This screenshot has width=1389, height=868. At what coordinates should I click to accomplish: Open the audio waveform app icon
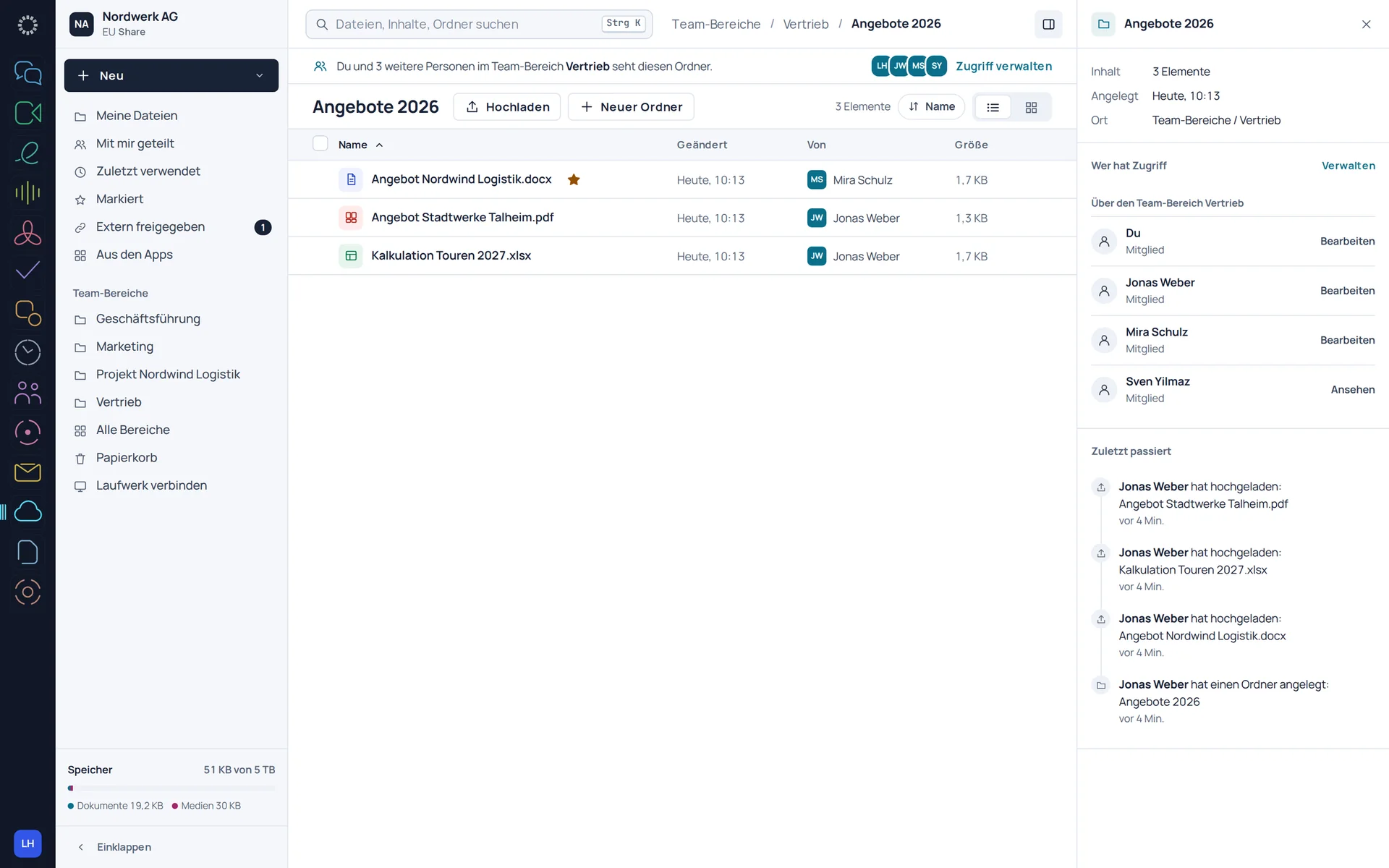27,192
